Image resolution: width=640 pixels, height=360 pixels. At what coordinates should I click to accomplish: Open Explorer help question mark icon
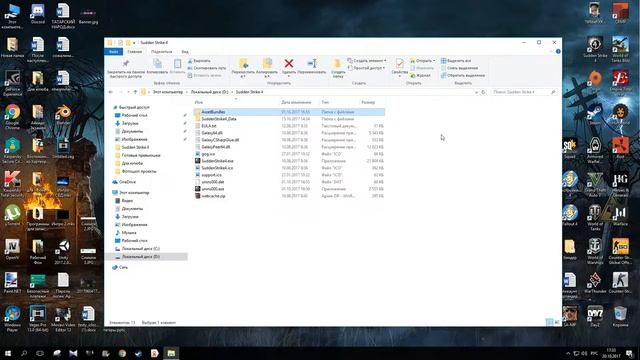[558, 51]
